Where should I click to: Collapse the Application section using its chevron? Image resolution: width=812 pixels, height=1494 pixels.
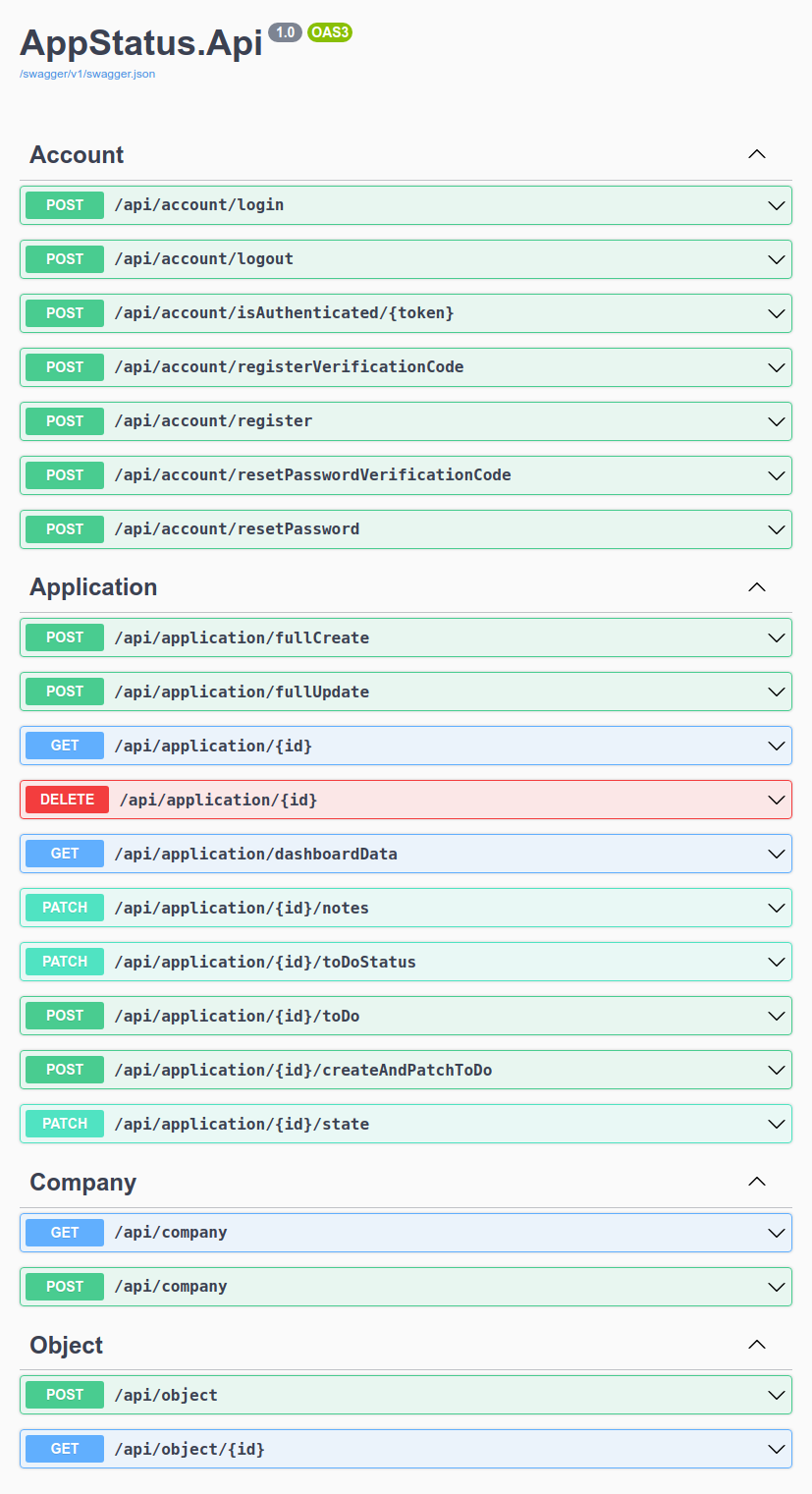(x=756, y=586)
